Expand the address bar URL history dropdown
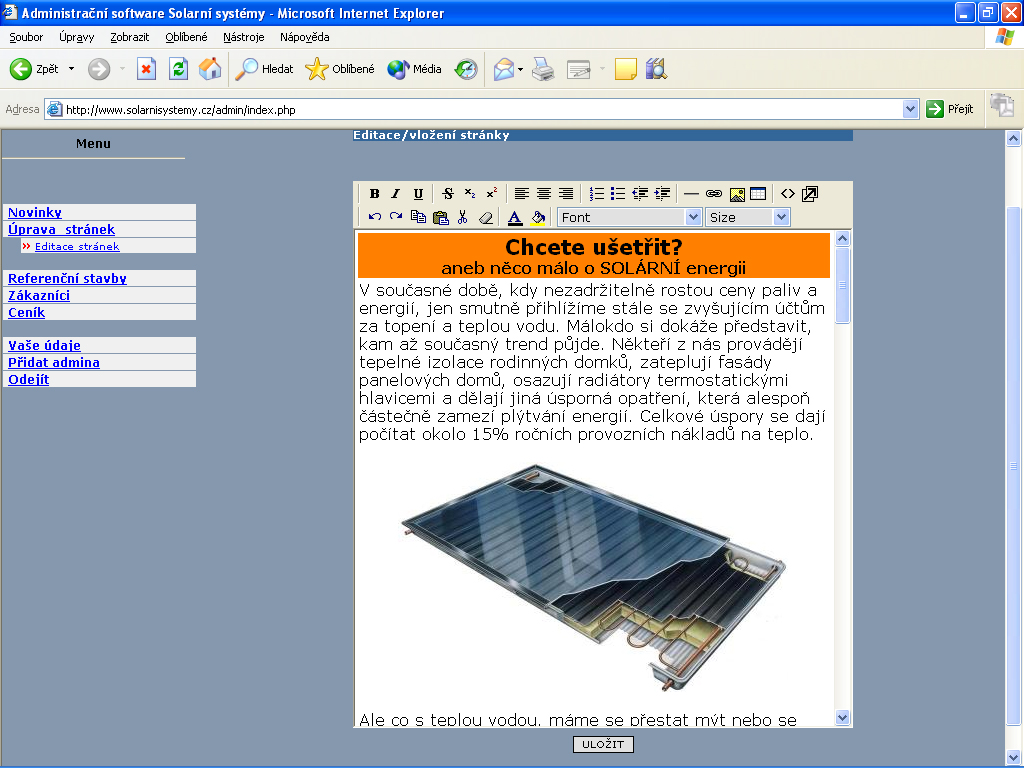 click(910, 109)
